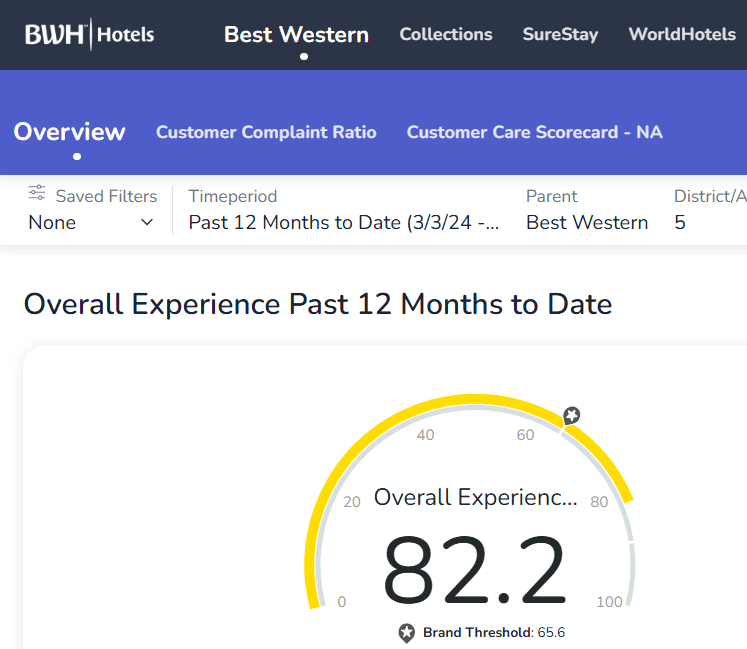
Task: Click the BWH Hotels logo
Action: (90, 34)
